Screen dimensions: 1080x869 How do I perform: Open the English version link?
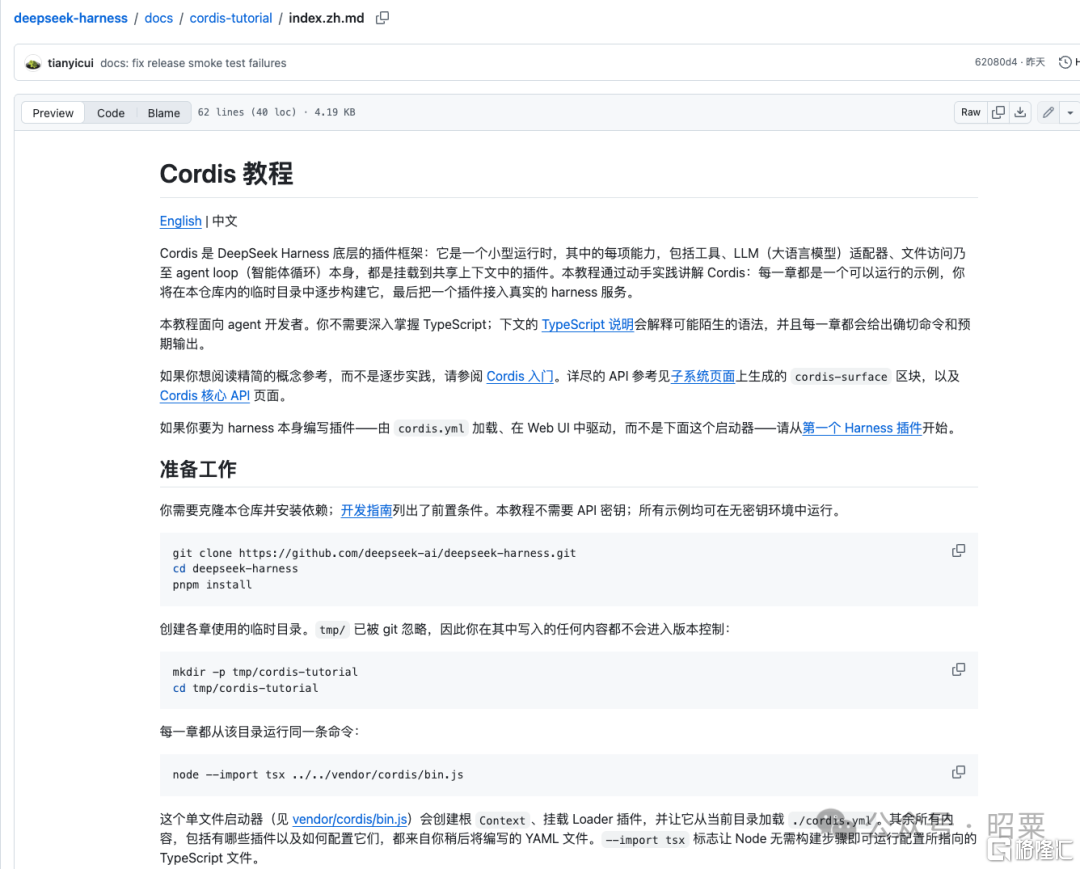(180, 221)
